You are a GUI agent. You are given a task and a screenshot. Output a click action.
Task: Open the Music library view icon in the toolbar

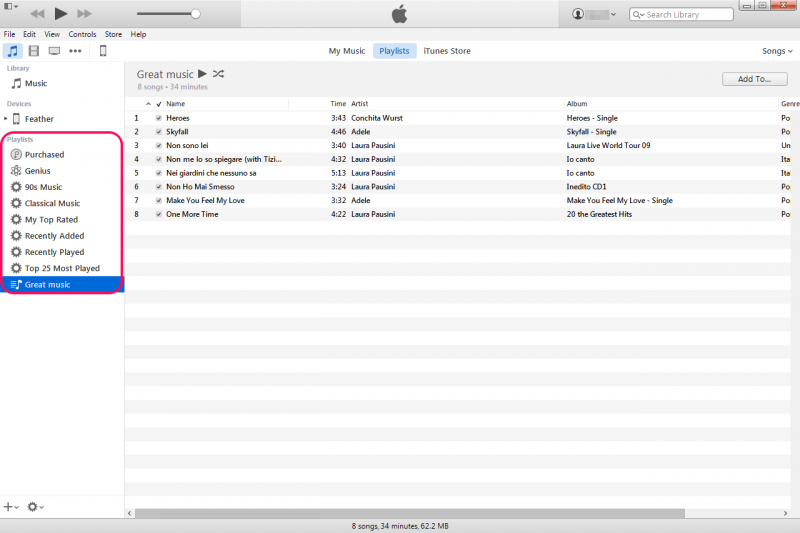(12, 51)
